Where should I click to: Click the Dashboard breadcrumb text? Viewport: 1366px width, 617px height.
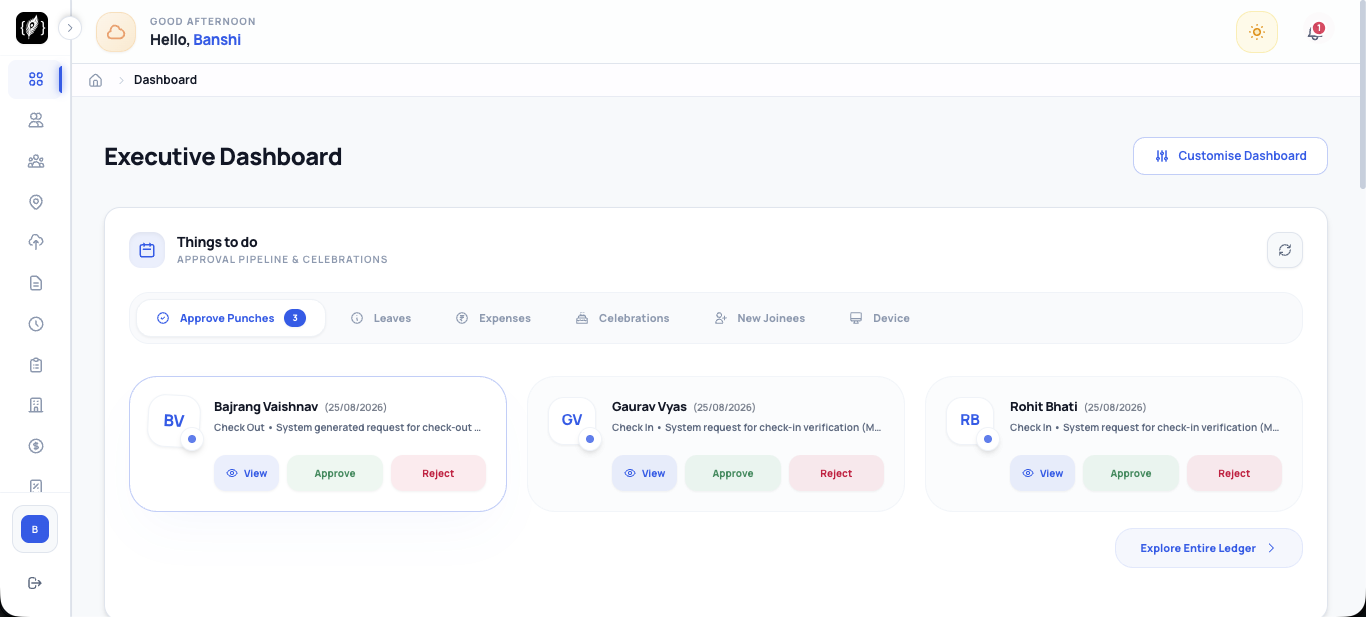pos(165,80)
